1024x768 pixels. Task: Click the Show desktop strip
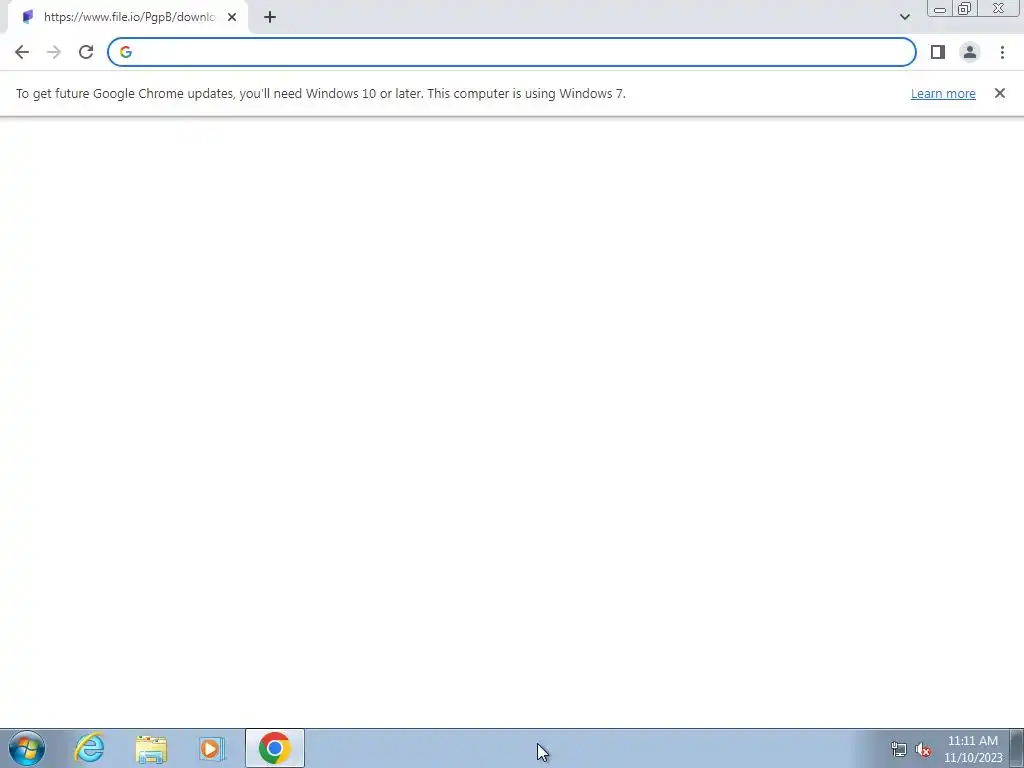pos(1017,748)
